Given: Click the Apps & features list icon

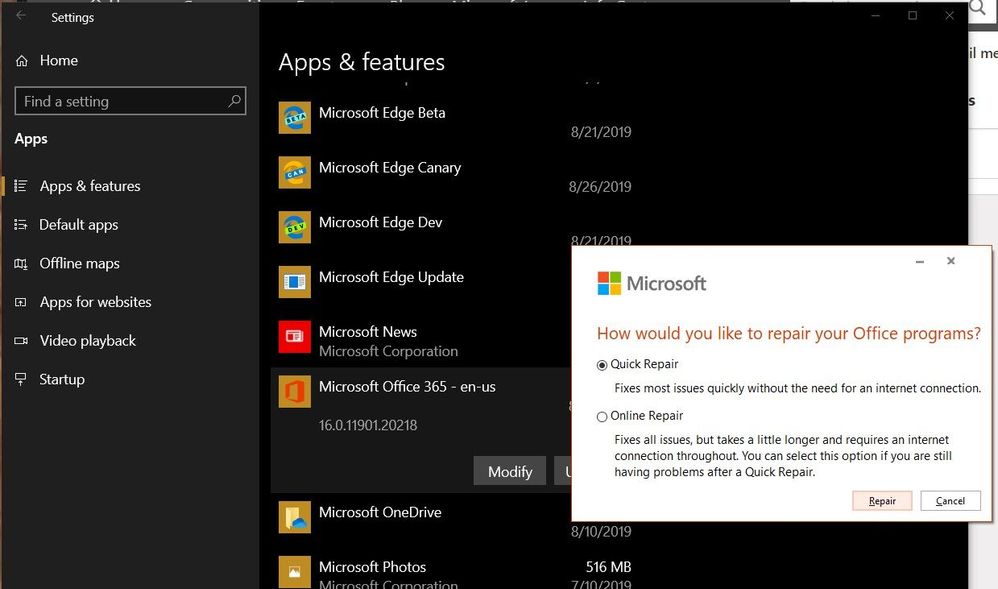Looking at the screenshot, I should tap(21, 186).
